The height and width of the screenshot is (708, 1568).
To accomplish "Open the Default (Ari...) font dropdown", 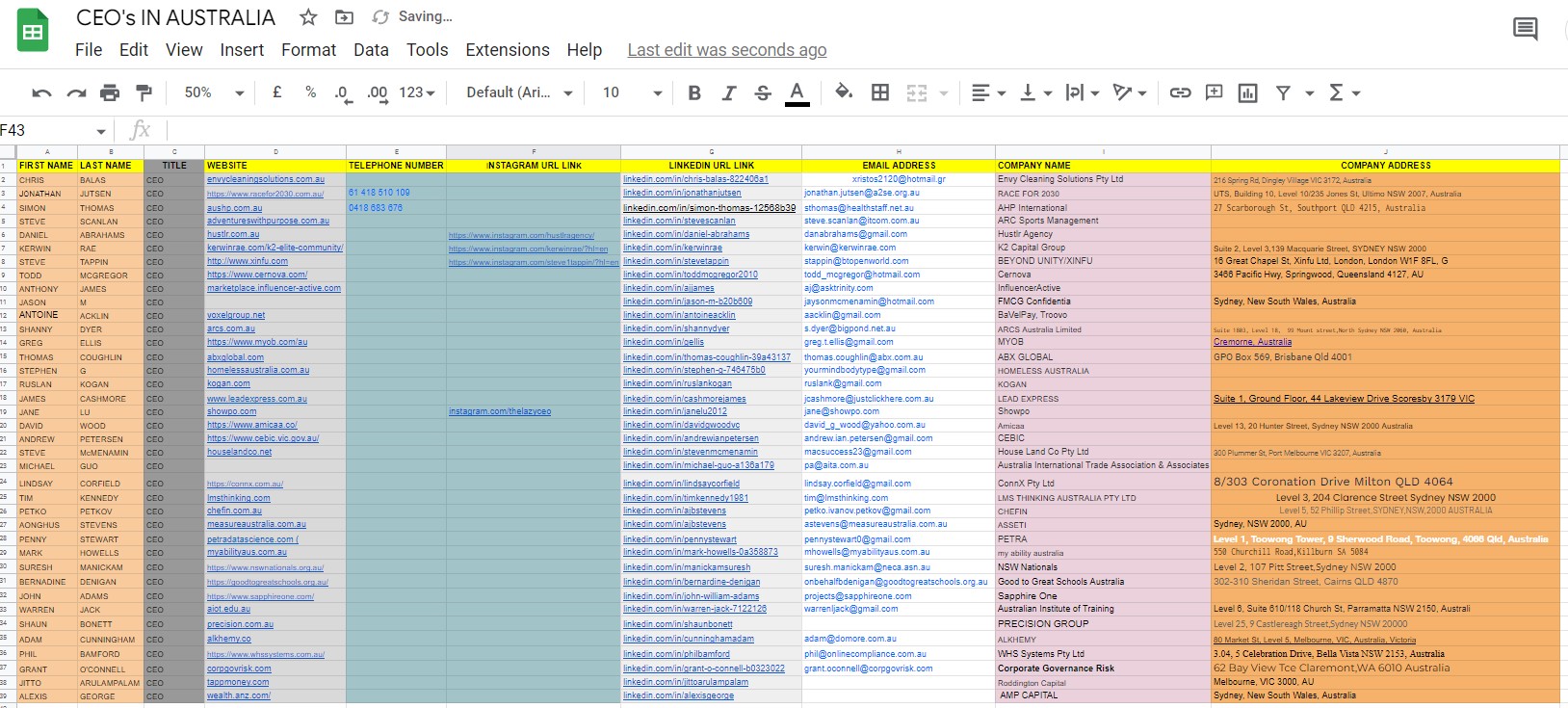I will click(x=519, y=92).
